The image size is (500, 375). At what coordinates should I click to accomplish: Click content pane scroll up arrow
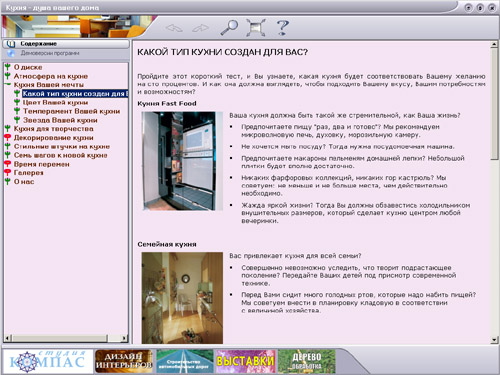(x=494, y=44)
